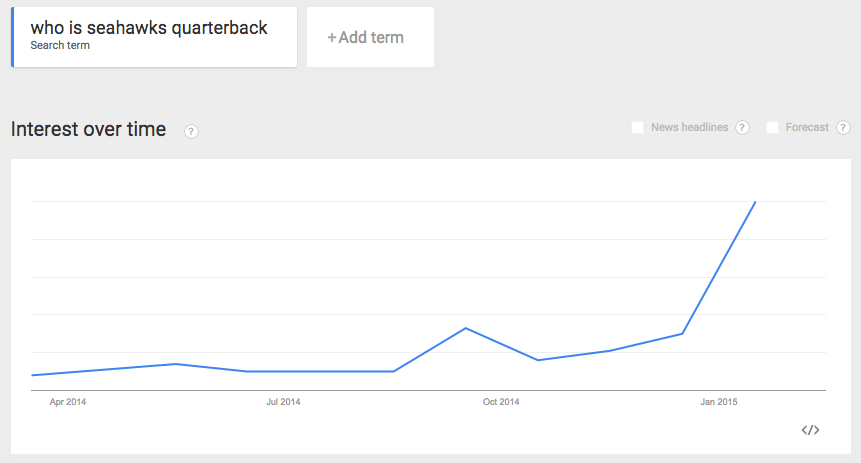Image resolution: width=861 pixels, height=463 pixels.
Task: Click the Apr 2014 axis label
Action: tap(68, 402)
